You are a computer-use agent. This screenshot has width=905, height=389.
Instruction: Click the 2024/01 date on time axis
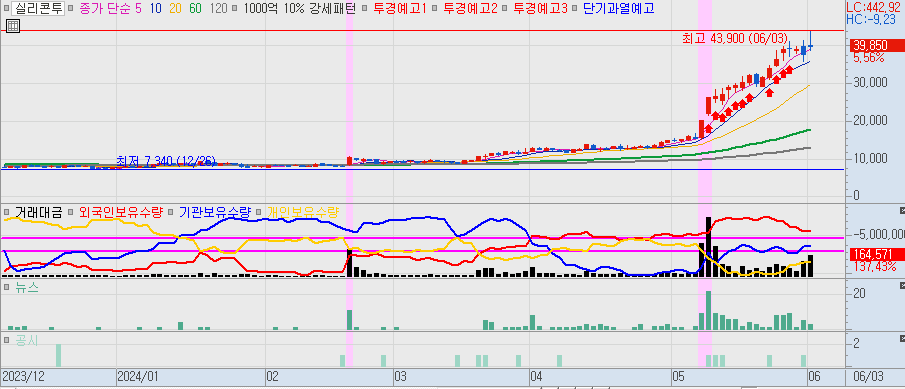tap(137, 377)
